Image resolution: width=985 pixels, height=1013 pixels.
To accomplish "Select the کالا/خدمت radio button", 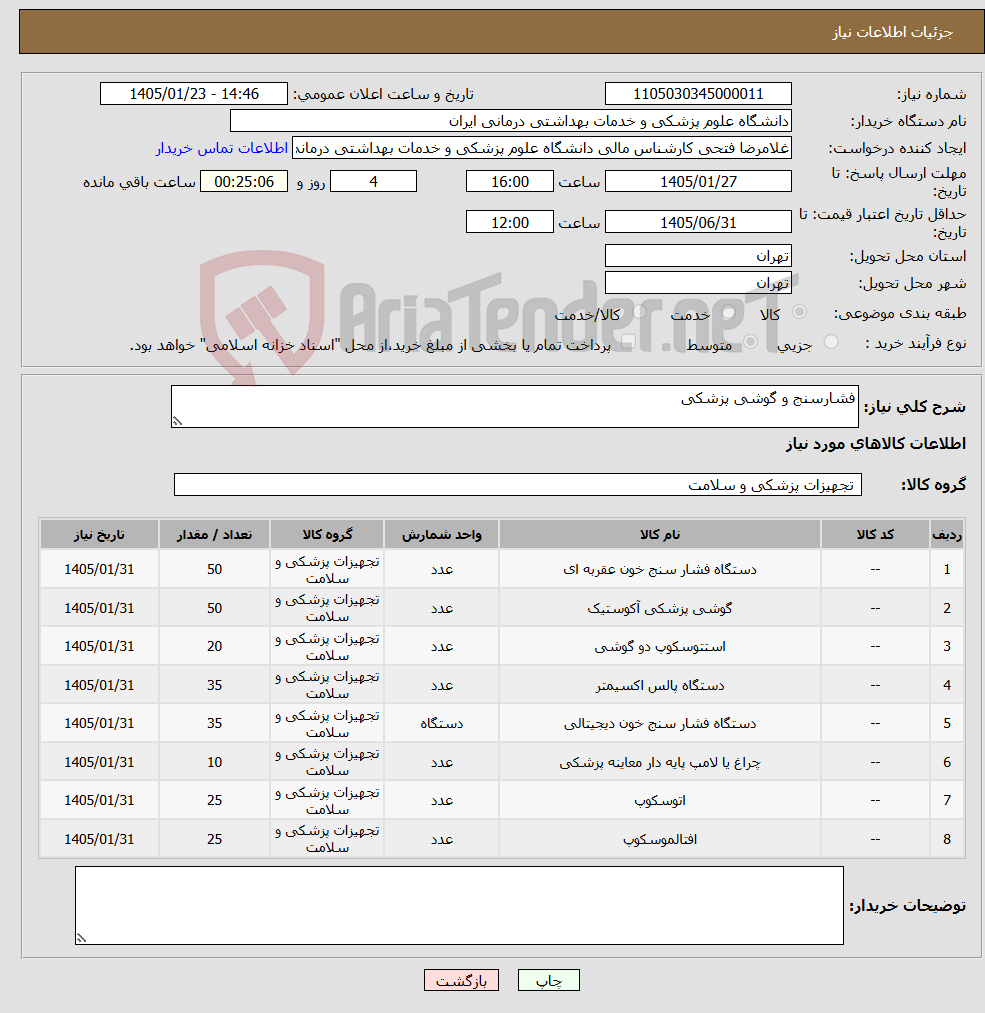I will 639,312.
